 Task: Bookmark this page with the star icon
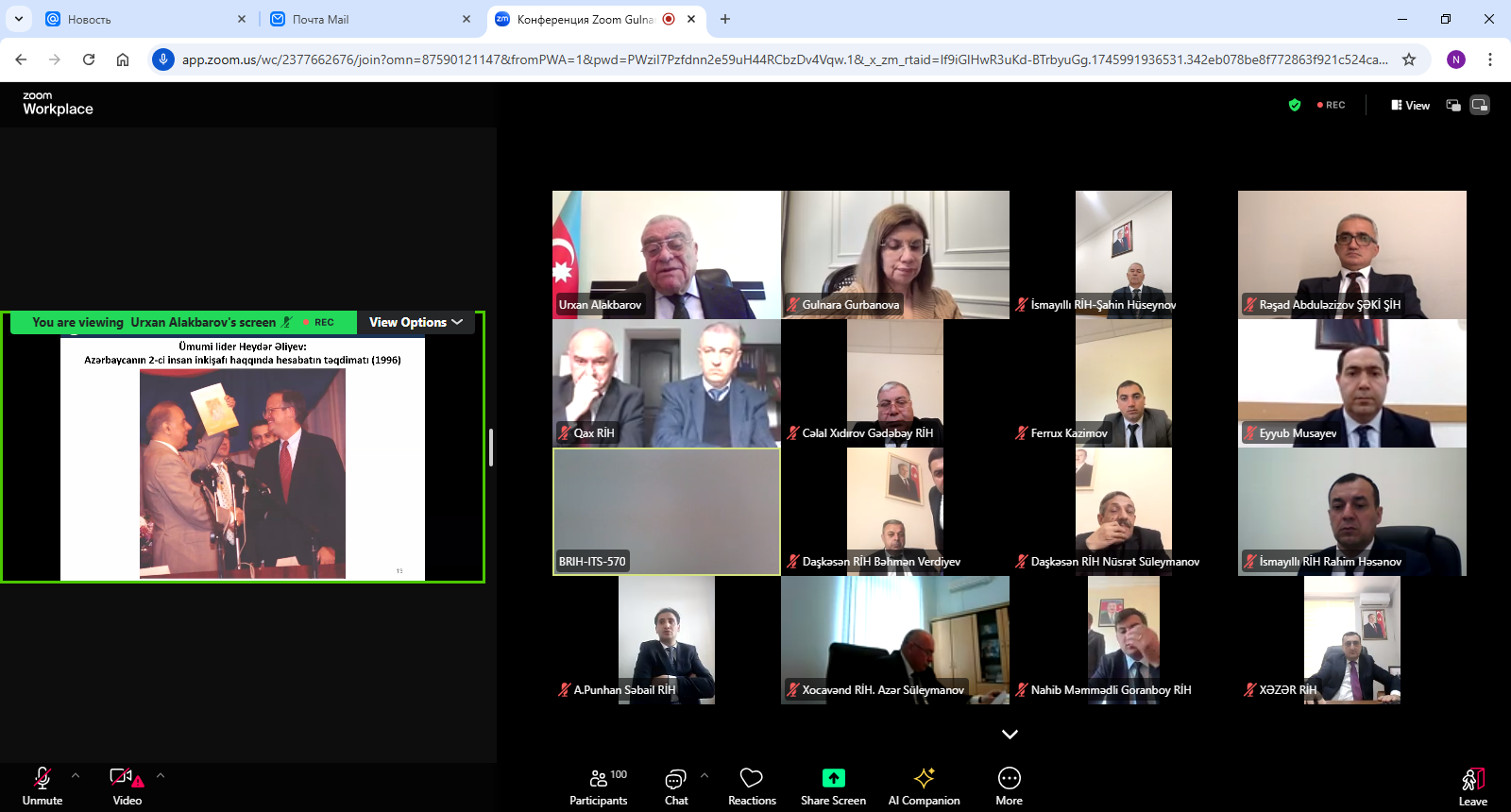coord(1409,59)
